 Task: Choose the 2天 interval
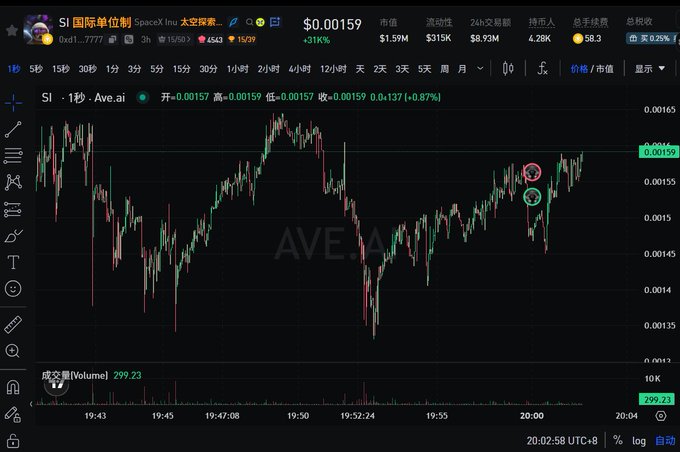(x=380, y=69)
